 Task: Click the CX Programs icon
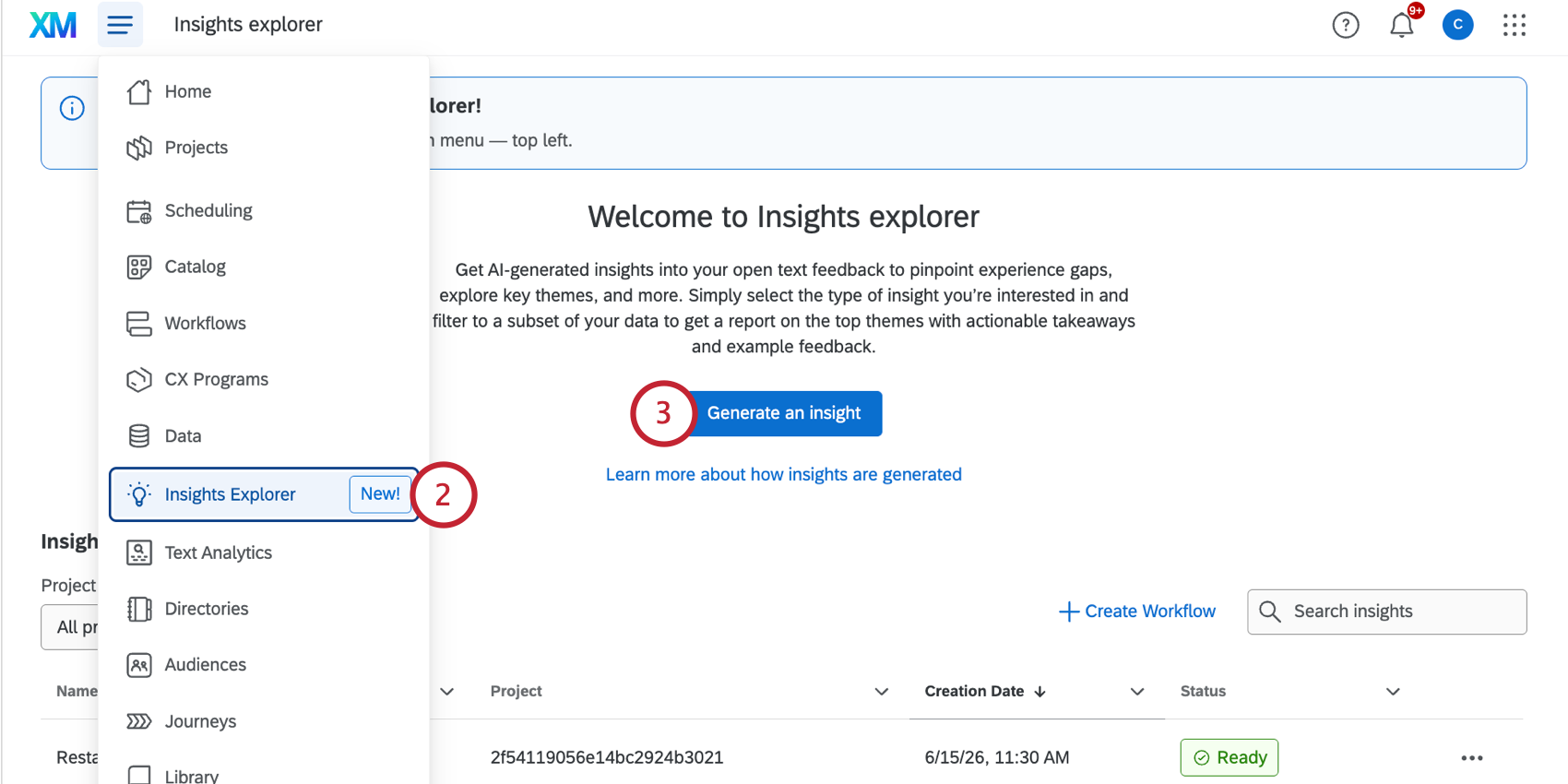coord(139,380)
